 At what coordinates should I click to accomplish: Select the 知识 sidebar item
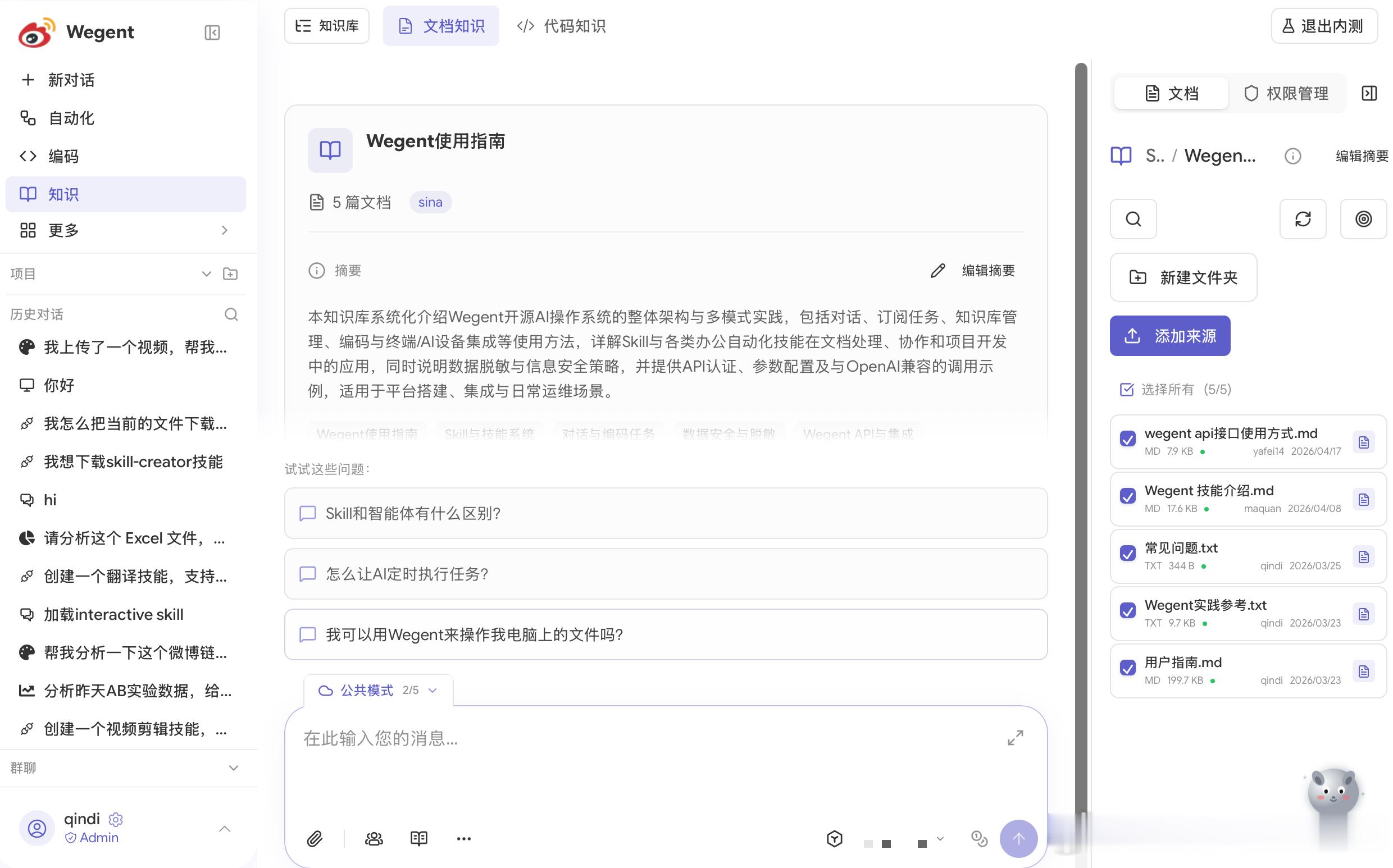(126, 194)
